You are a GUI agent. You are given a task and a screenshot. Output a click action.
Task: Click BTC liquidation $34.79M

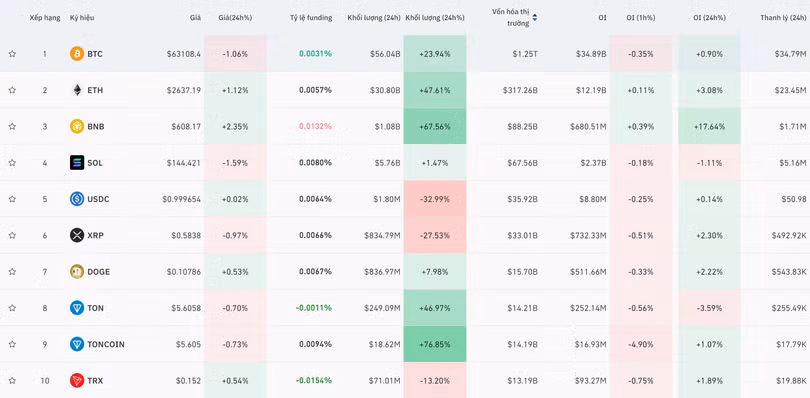click(790, 54)
